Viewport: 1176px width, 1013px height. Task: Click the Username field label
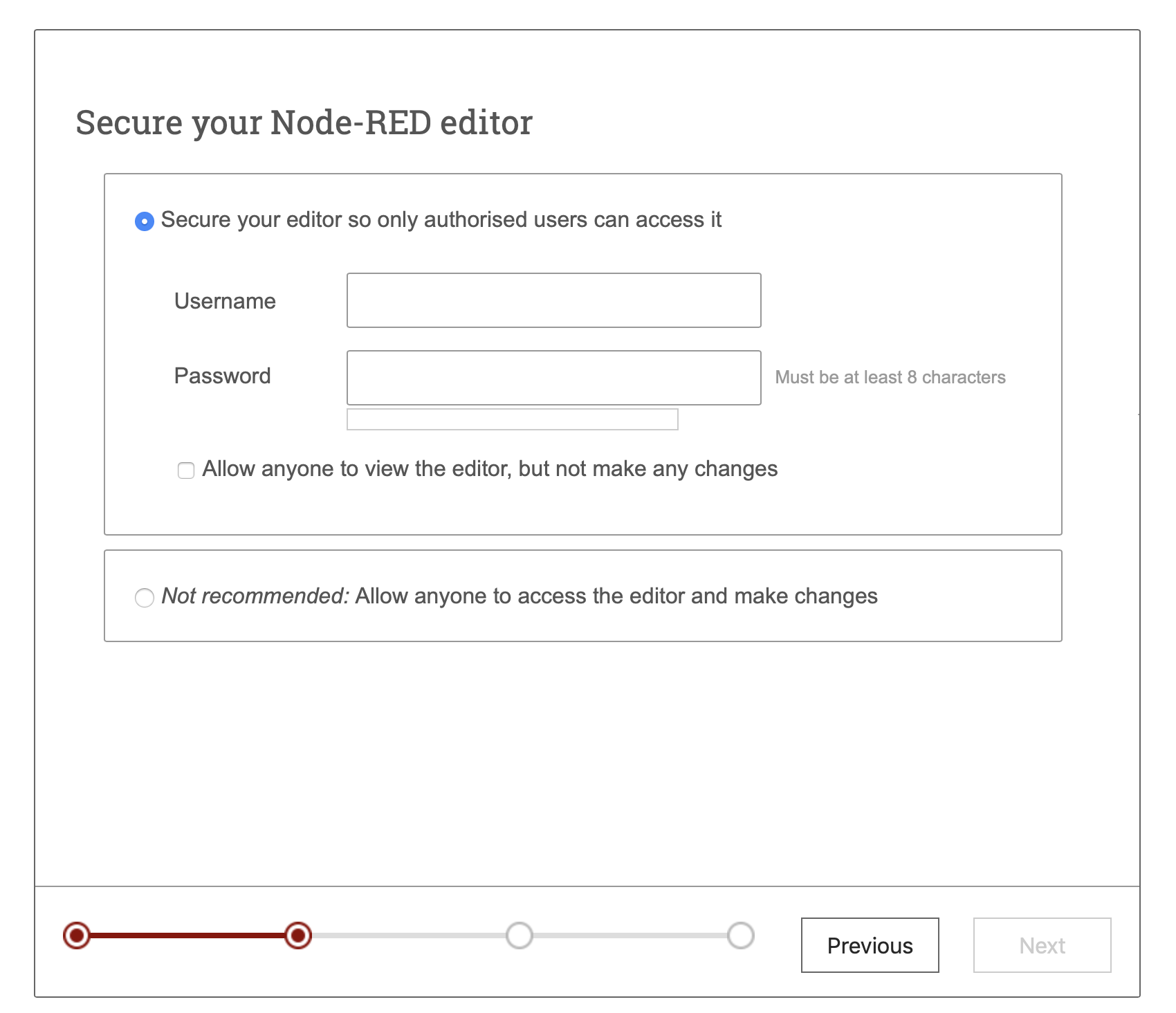point(225,301)
